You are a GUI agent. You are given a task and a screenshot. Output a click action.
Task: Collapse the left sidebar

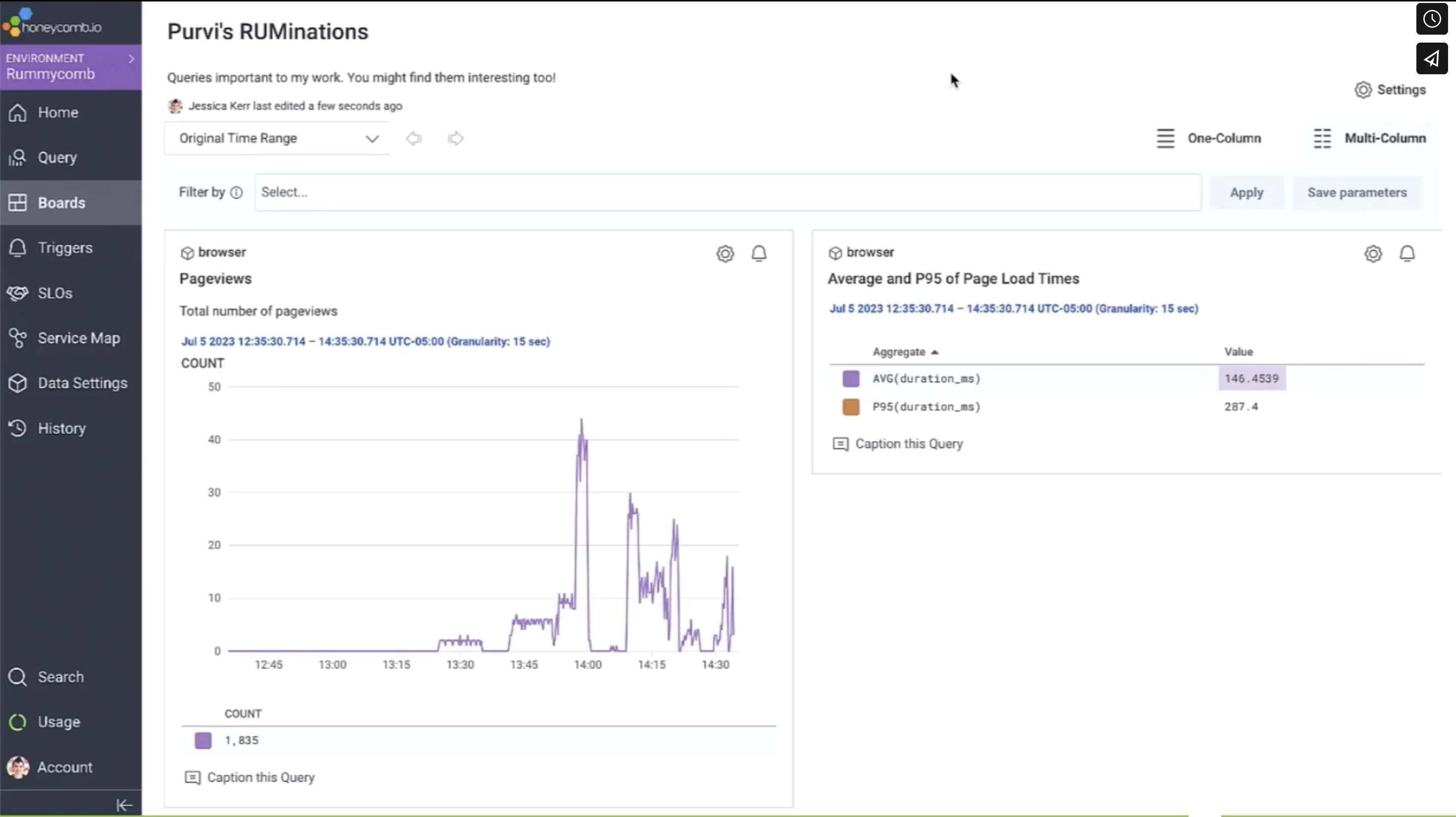123,805
